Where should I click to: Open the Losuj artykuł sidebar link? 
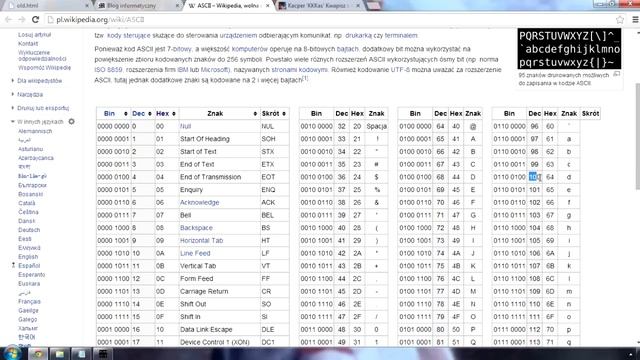34,35
